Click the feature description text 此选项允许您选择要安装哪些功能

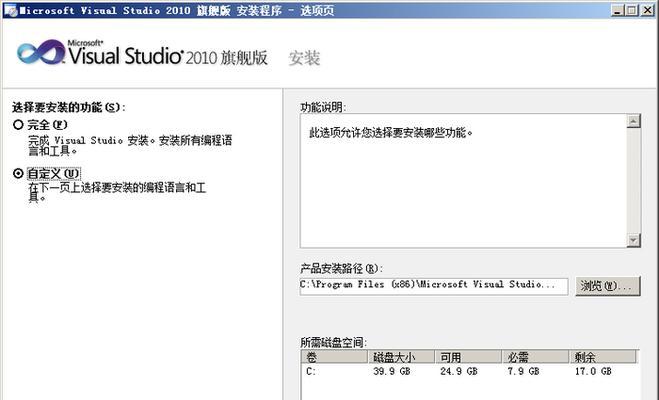(x=391, y=133)
